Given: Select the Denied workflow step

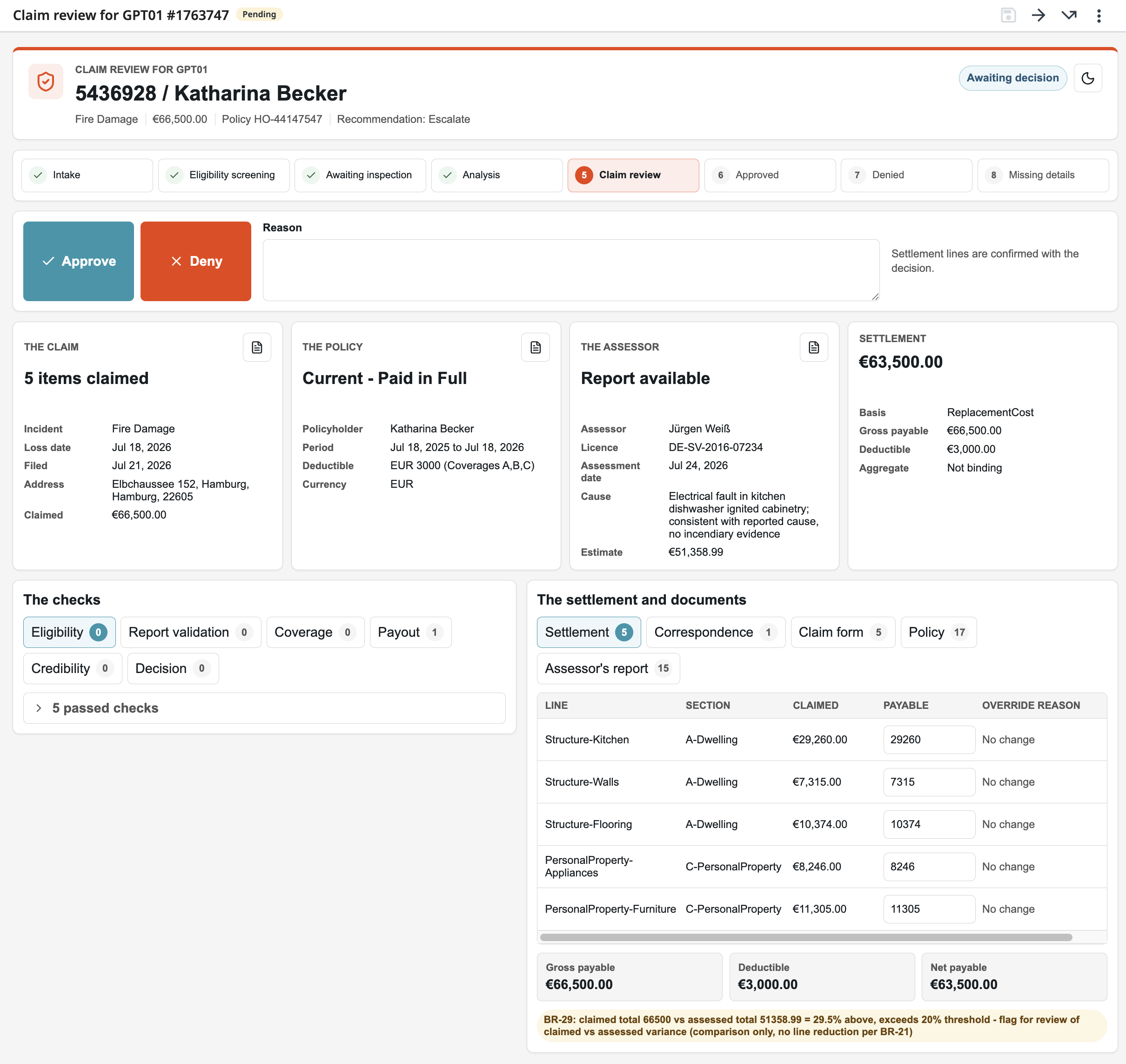Looking at the screenshot, I should 906,175.
